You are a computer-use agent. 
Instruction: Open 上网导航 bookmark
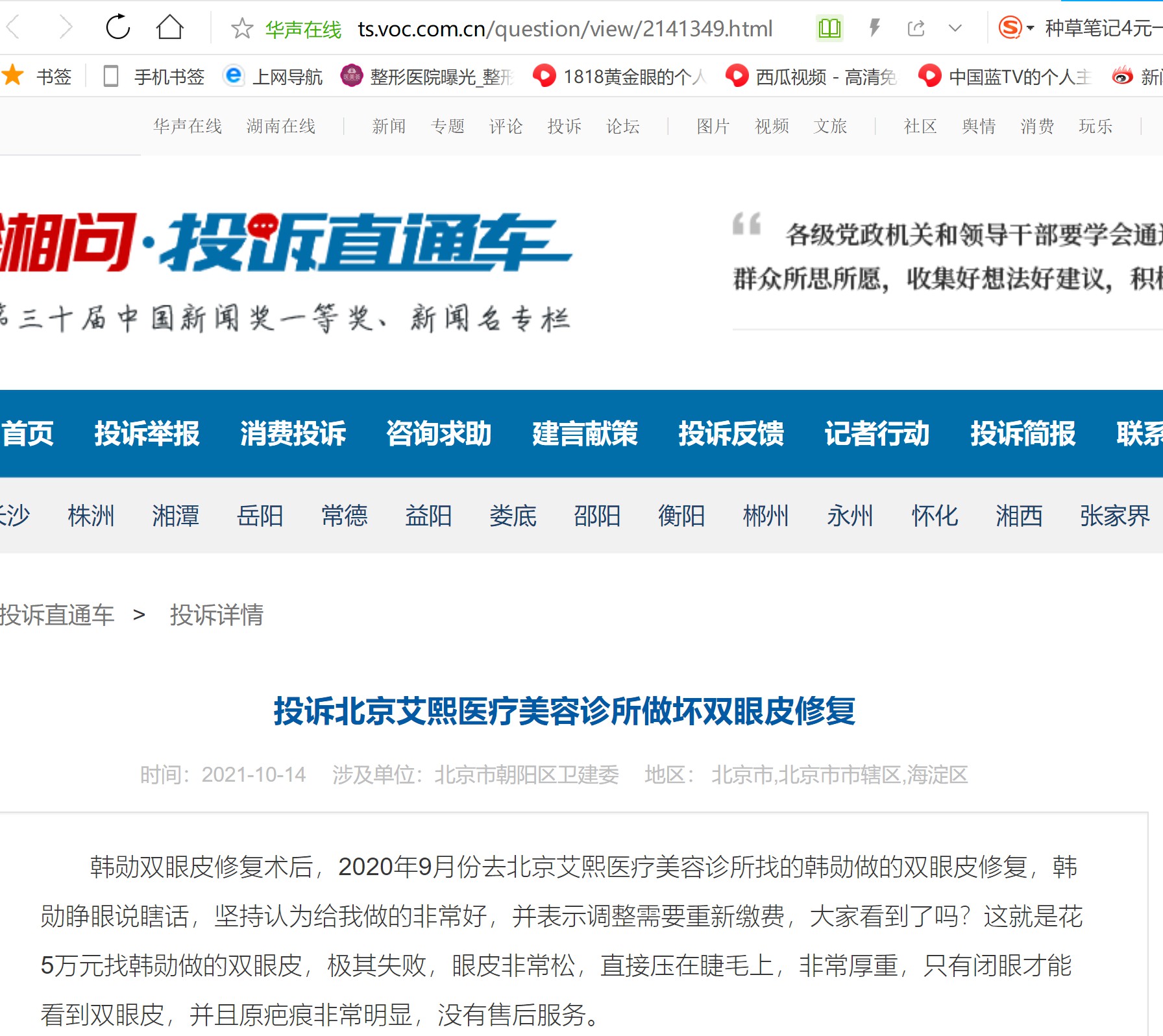click(273, 77)
